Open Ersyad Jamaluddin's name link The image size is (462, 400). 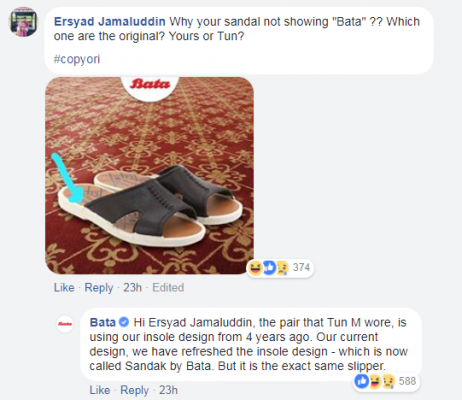[x=110, y=22]
